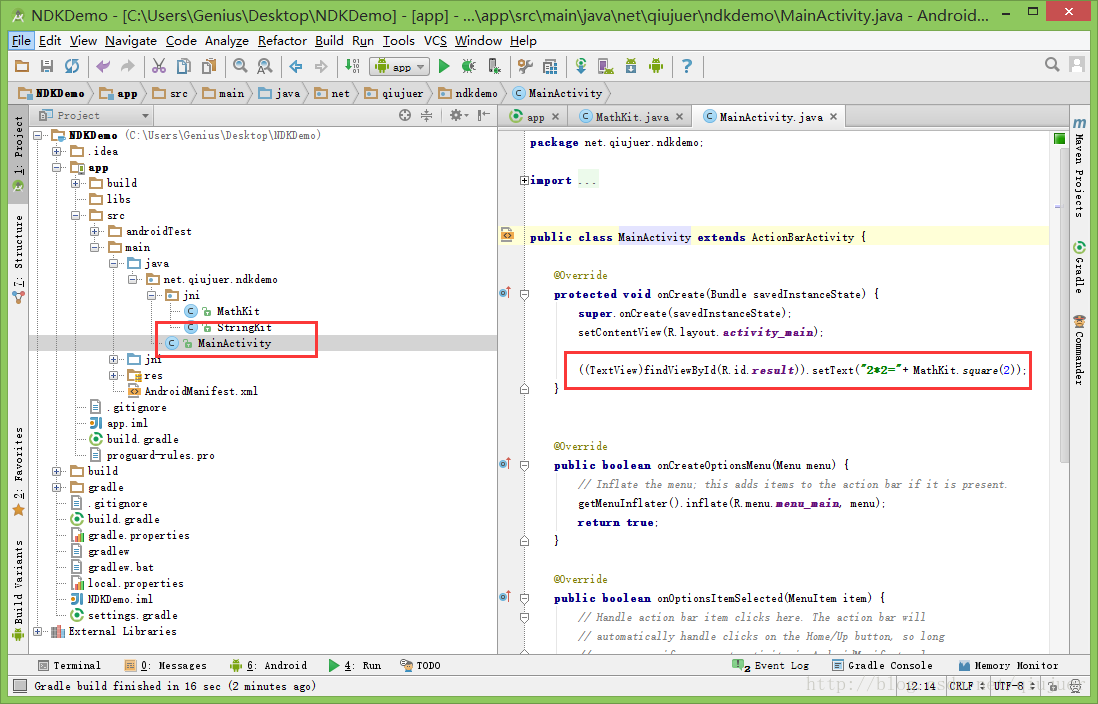Open Project panel gear settings
The image size is (1098, 704).
pyautogui.click(x=458, y=116)
